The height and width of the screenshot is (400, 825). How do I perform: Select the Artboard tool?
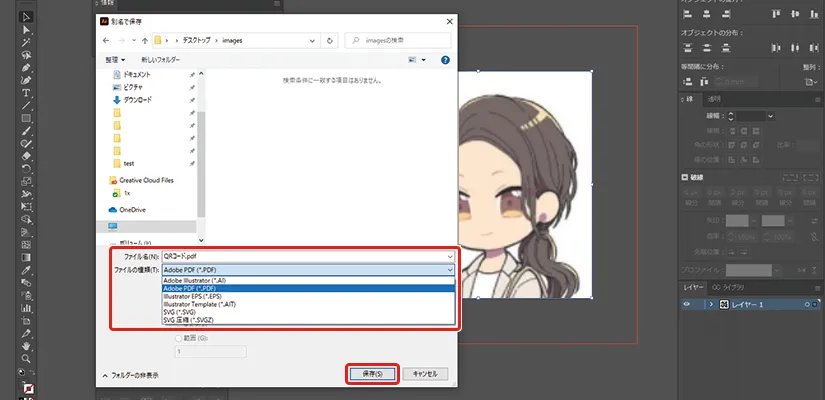click(x=26, y=321)
